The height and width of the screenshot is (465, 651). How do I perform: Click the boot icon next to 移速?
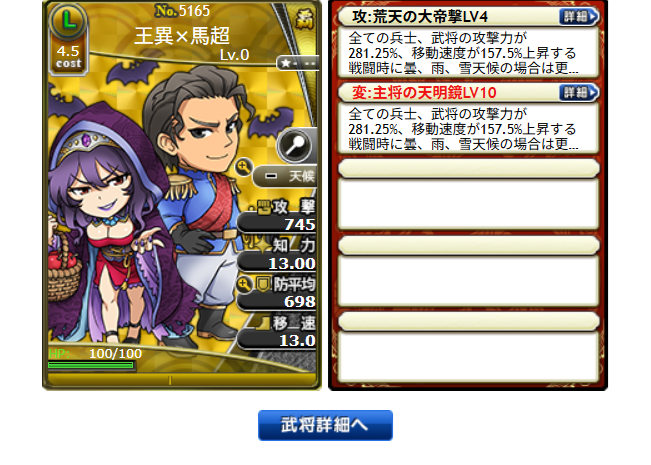tap(262, 323)
